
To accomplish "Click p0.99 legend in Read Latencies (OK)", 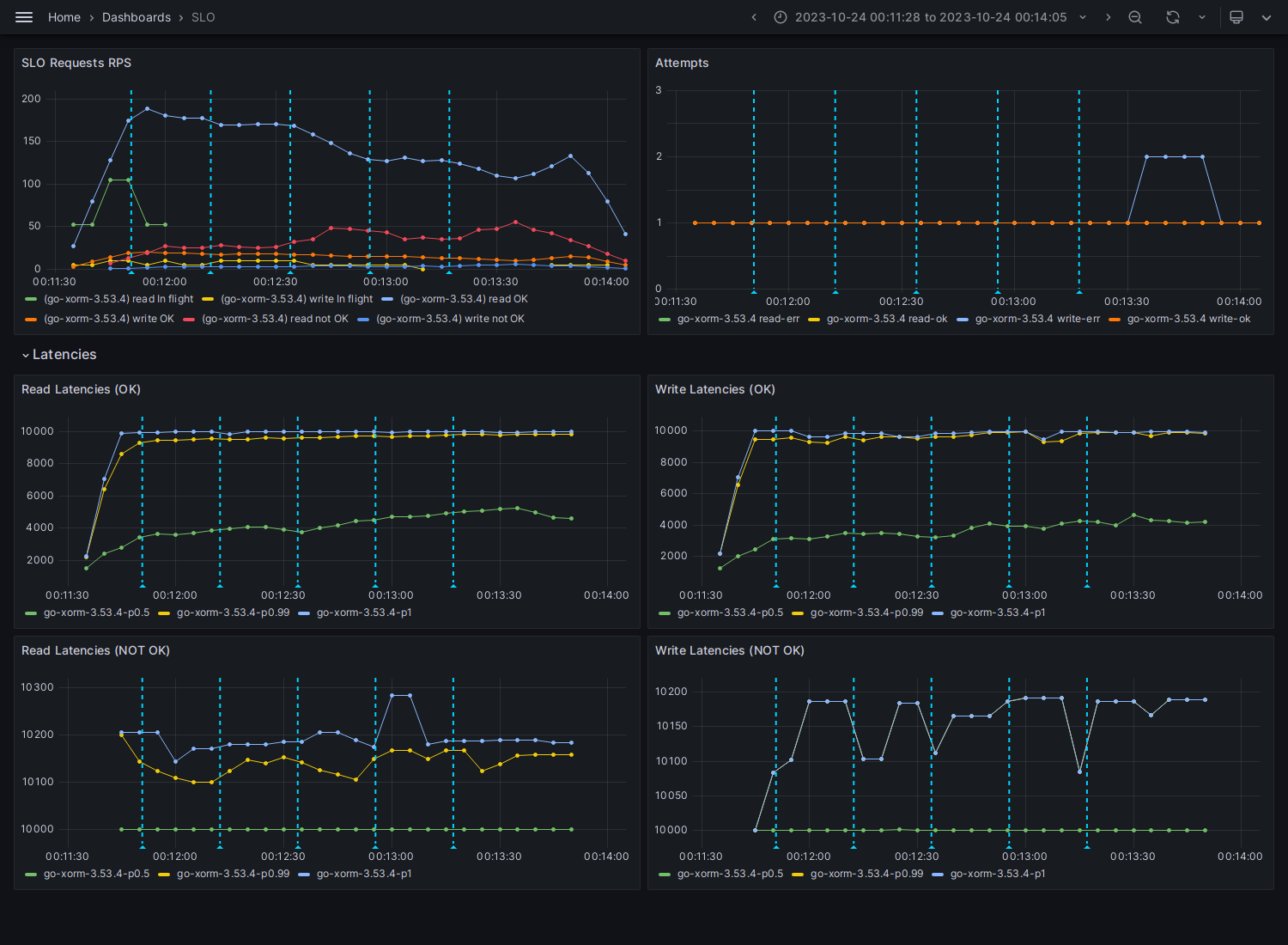I will tap(233, 613).
